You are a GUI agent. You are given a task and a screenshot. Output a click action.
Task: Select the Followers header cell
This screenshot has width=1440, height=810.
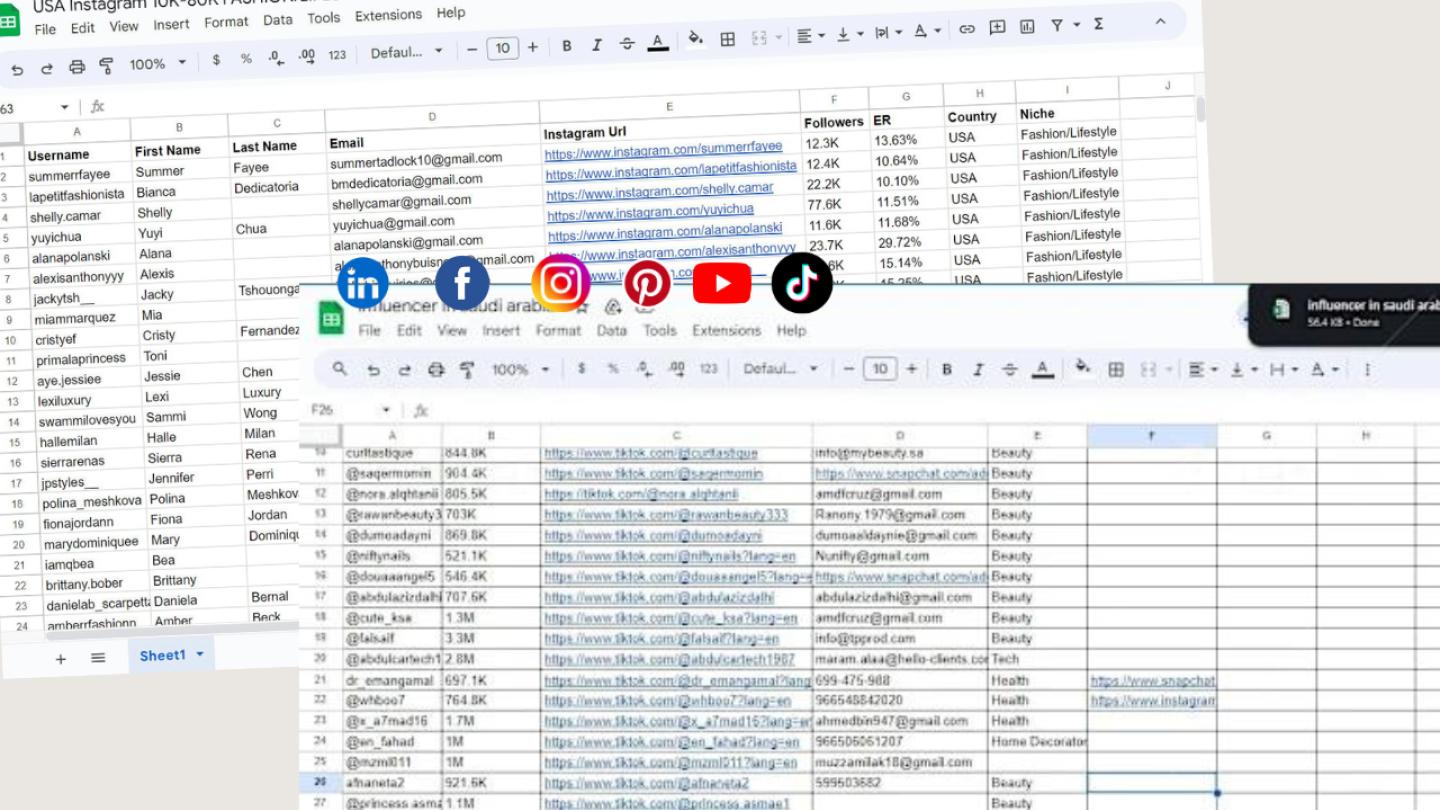tap(834, 122)
